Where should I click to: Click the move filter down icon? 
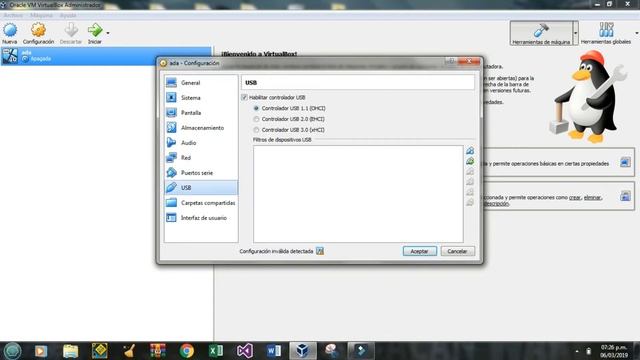pyautogui.click(x=470, y=202)
